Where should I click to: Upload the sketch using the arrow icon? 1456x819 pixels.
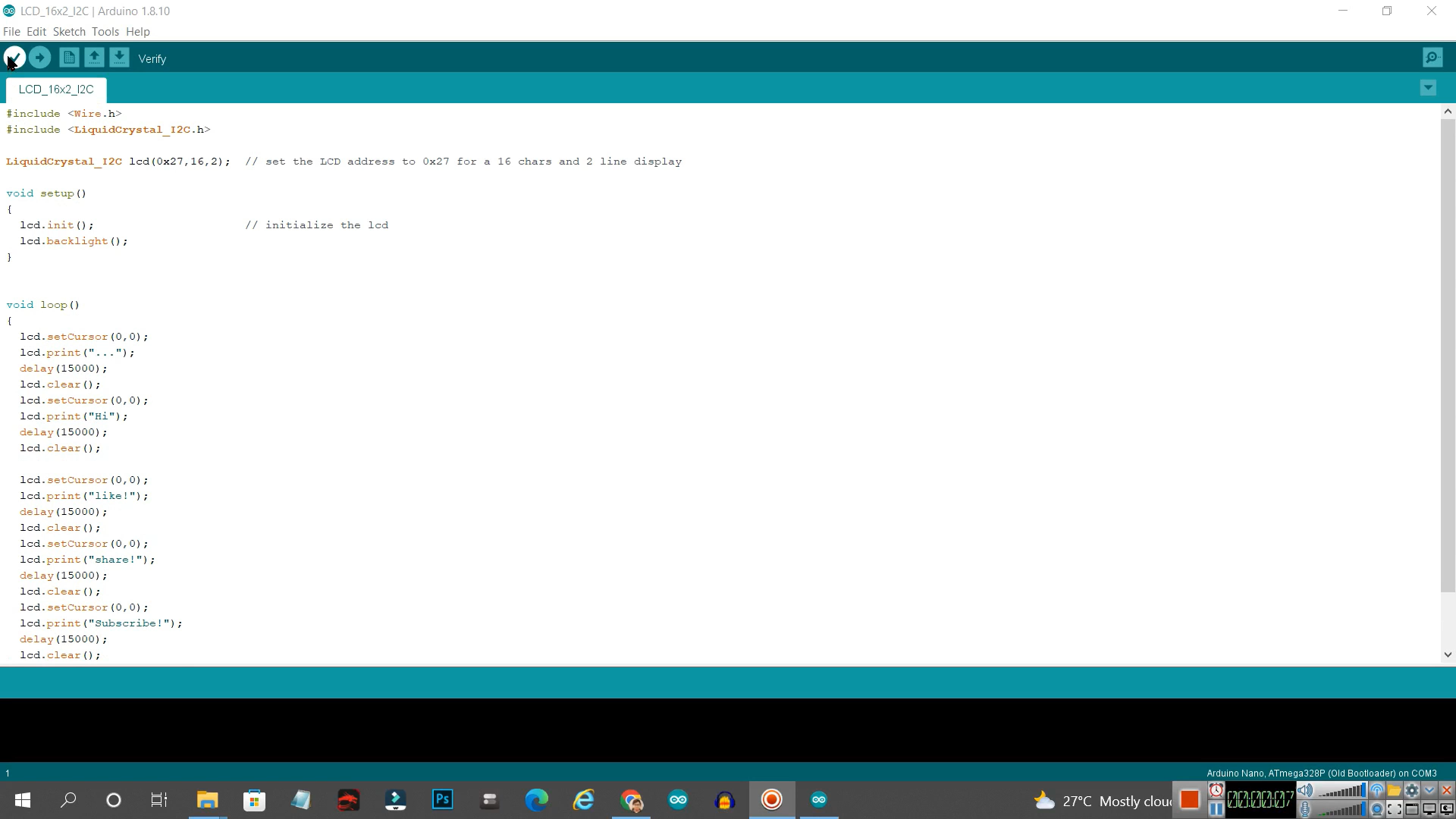(x=39, y=57)
